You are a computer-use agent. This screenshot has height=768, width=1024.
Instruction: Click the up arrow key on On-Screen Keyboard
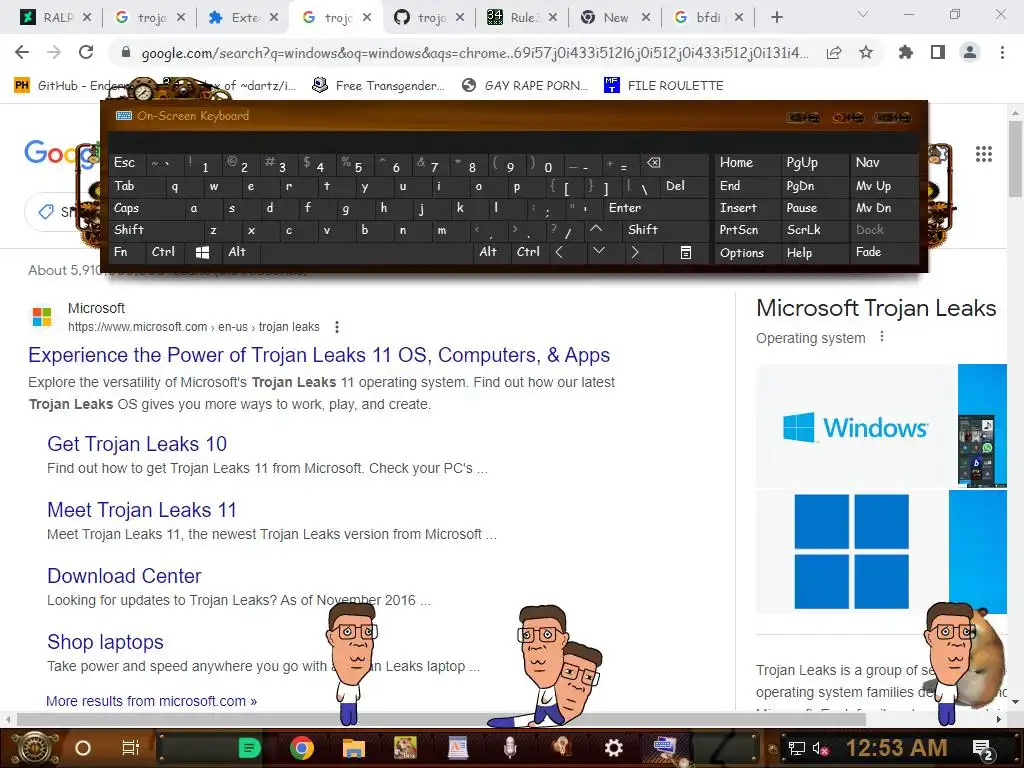[596, 229]
